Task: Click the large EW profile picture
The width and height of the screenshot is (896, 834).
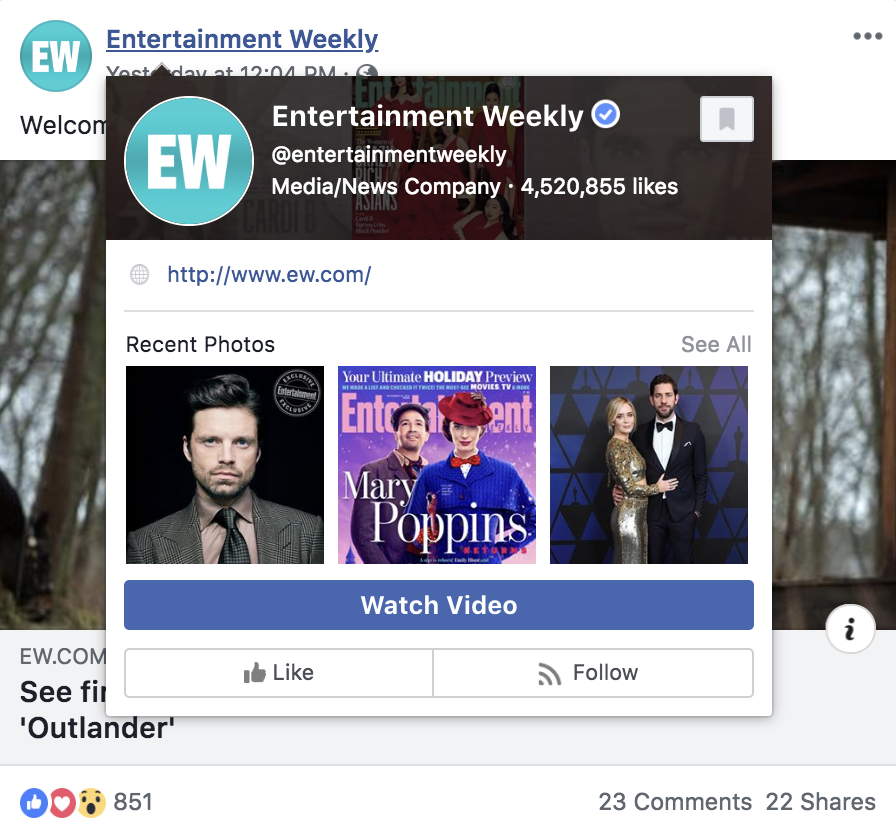Action: point(189,161)
